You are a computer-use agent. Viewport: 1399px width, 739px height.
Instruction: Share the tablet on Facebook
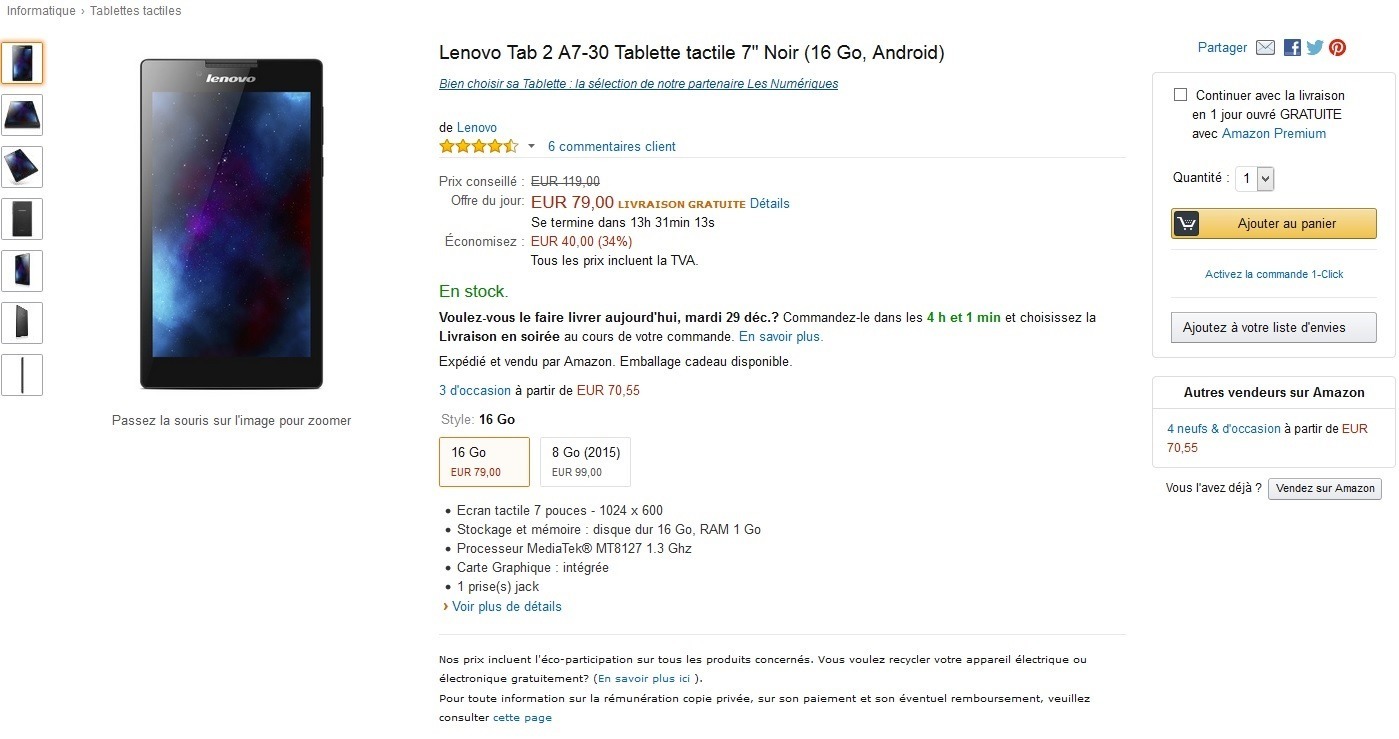[x=1290, y=47]
